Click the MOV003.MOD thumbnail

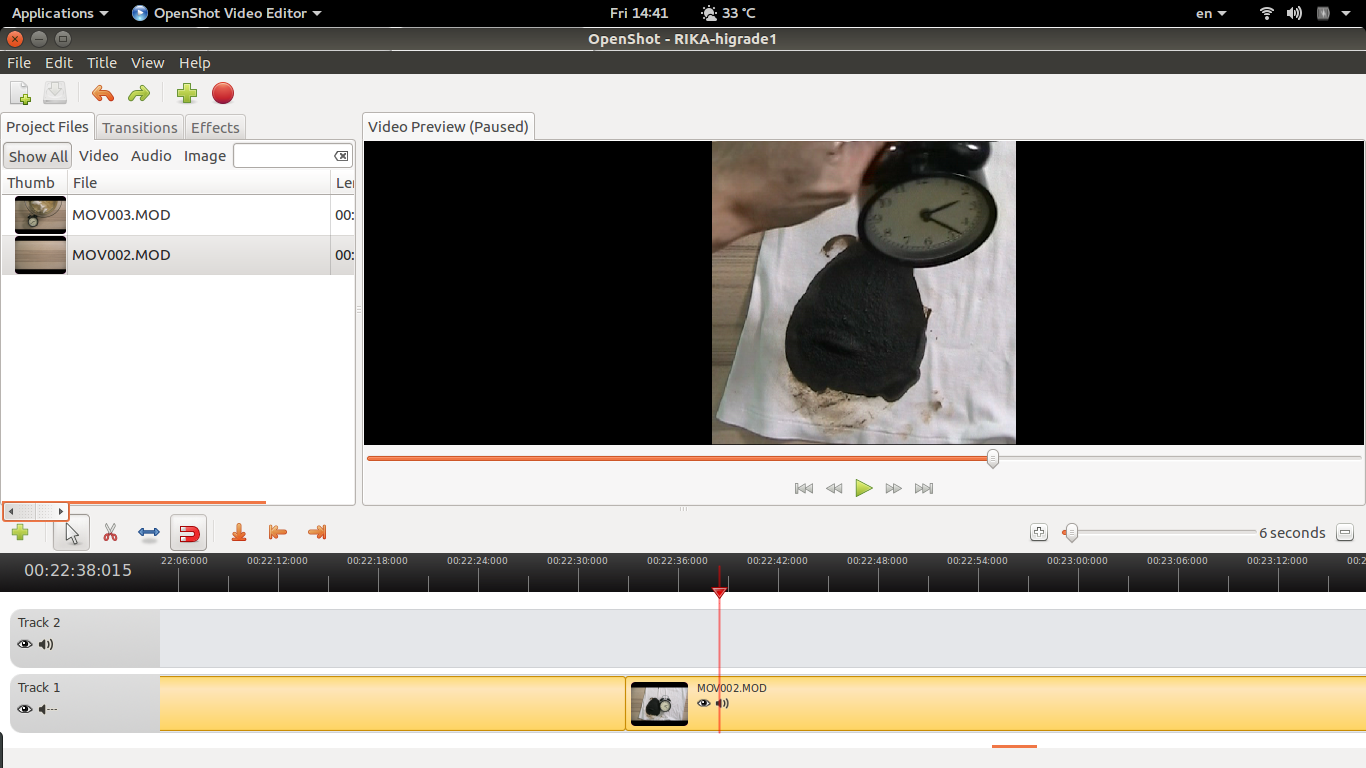40,215
